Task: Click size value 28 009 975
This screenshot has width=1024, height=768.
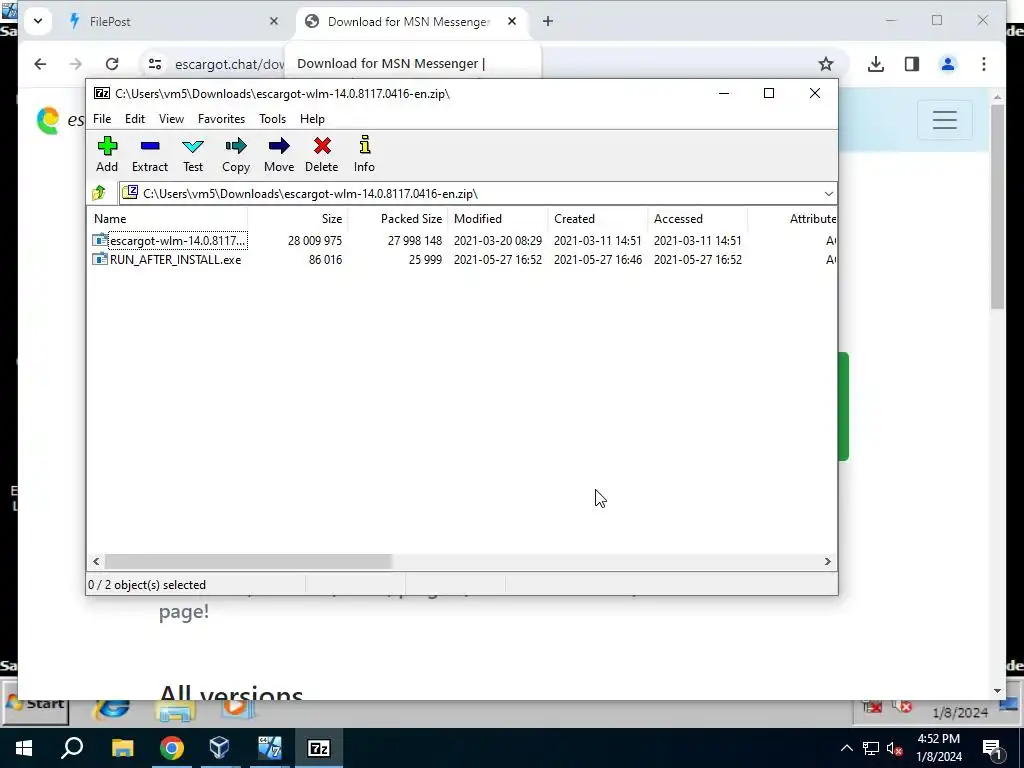Action: (x=315, y=241)
